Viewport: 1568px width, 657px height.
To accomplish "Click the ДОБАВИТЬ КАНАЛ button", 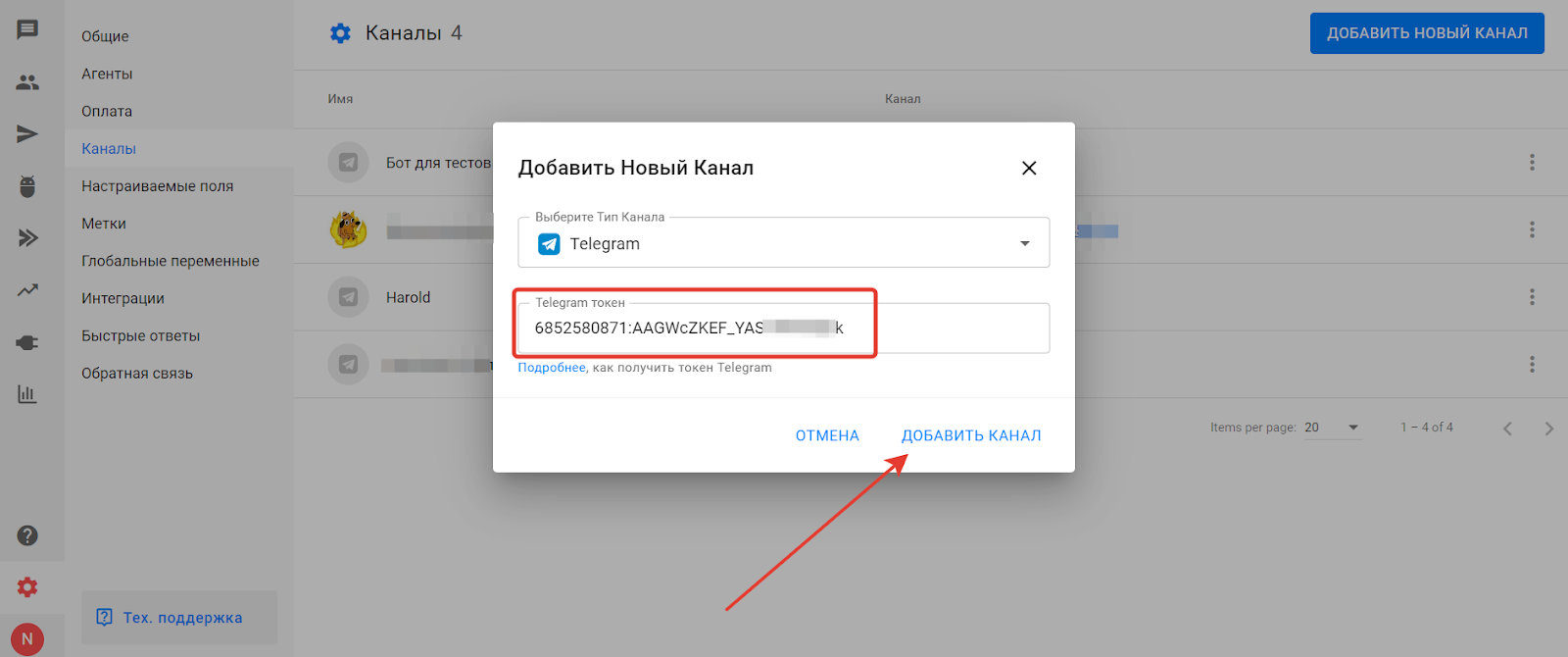I will pyautogui.click(x=971, y=435).
